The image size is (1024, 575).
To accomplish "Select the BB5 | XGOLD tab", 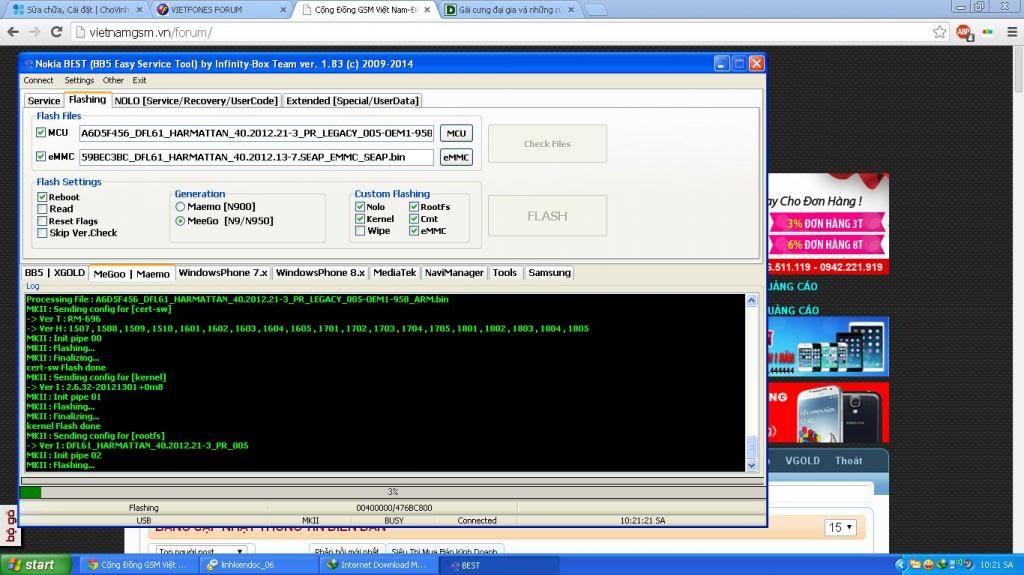I will (55, 272).
